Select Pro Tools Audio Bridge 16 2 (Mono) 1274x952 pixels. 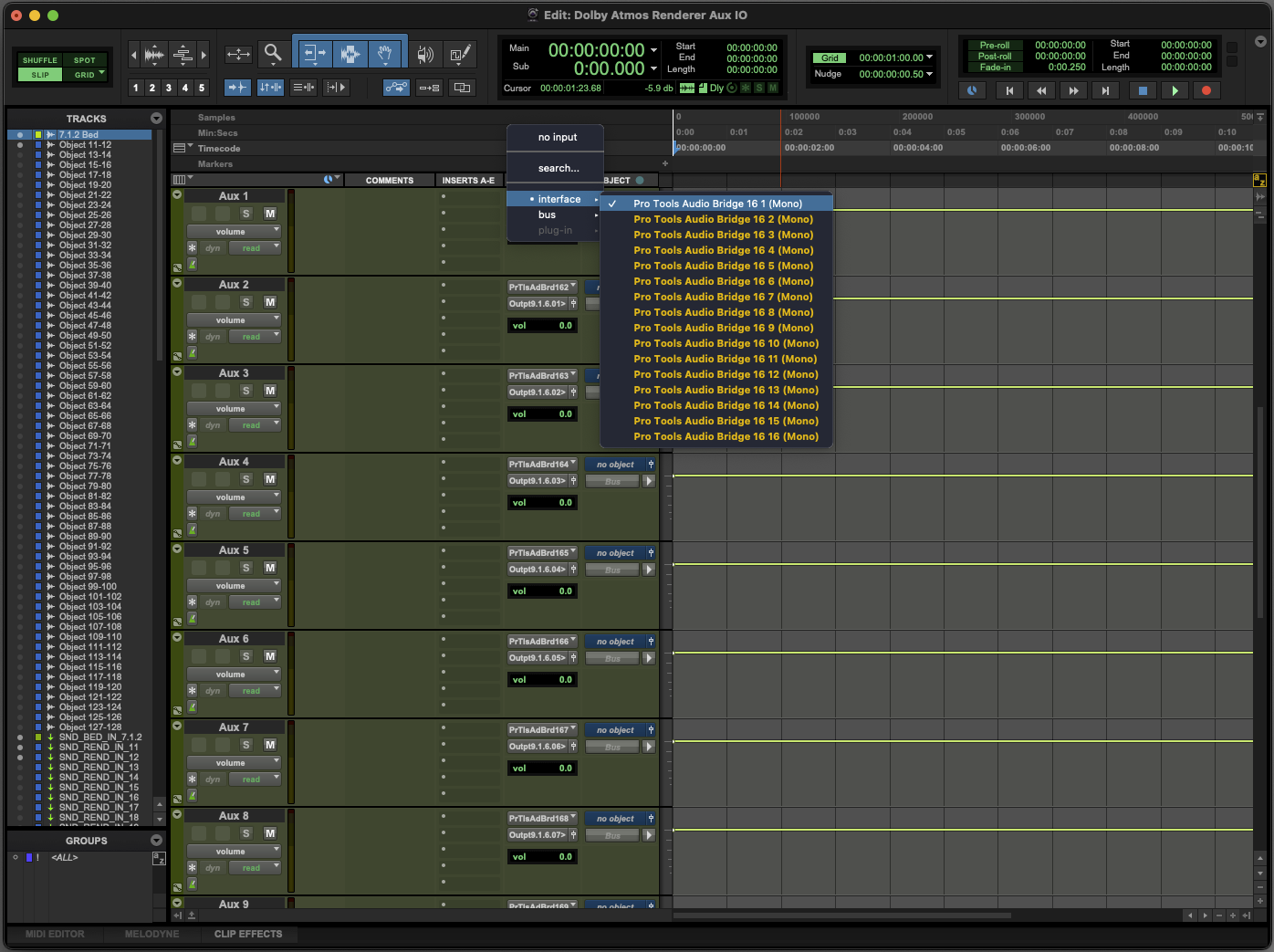pyautogui.click(x=716, y=219)
